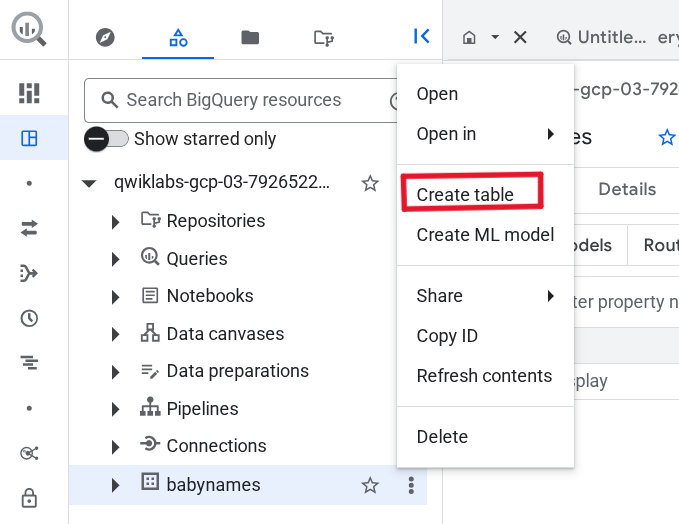
Task: Choose Copy ID from context menu
Action: click(x=485, y=336)
